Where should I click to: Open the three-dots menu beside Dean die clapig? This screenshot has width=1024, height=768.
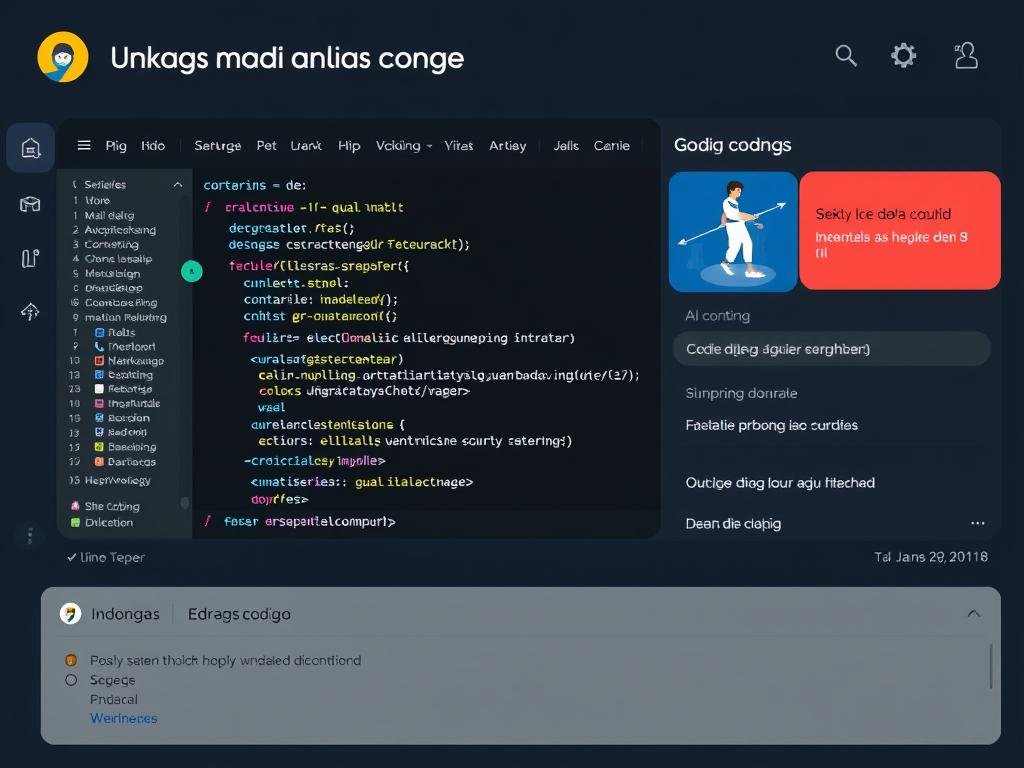[x=978, y=523]
